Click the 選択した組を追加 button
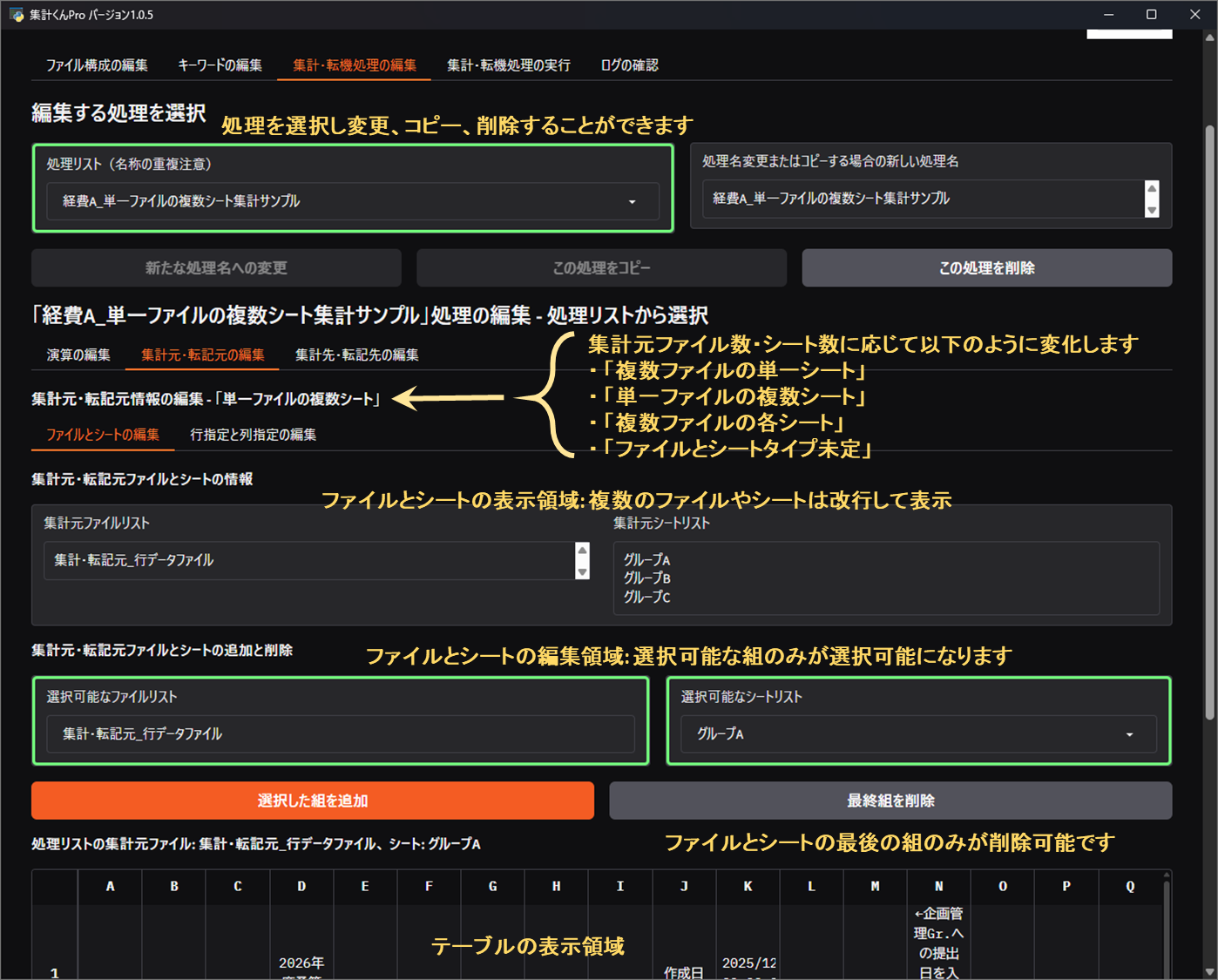 point(313,801)
